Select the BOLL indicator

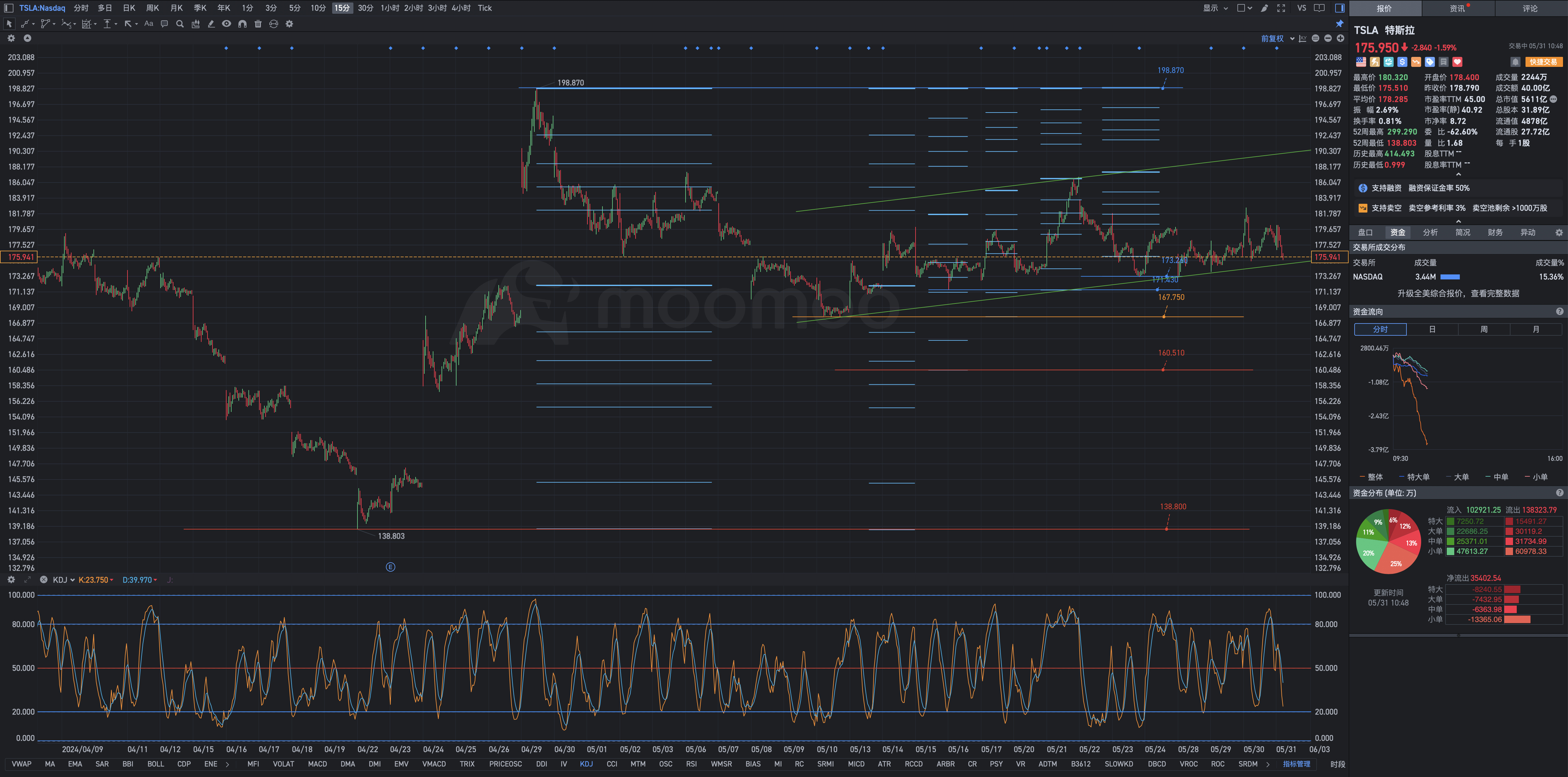156,764
